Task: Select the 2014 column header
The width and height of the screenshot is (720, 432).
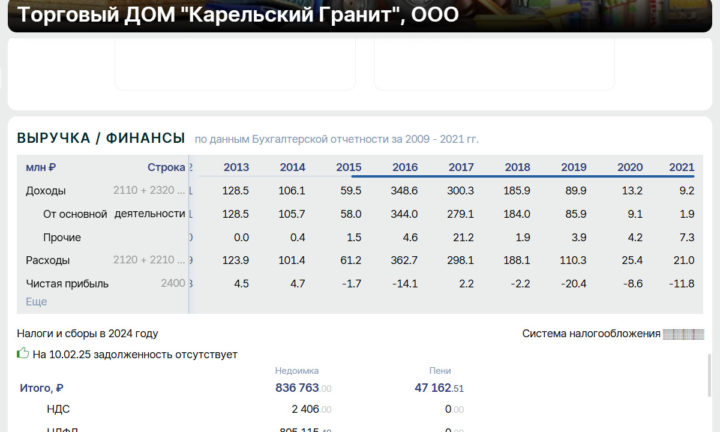Action: (292, 167)
